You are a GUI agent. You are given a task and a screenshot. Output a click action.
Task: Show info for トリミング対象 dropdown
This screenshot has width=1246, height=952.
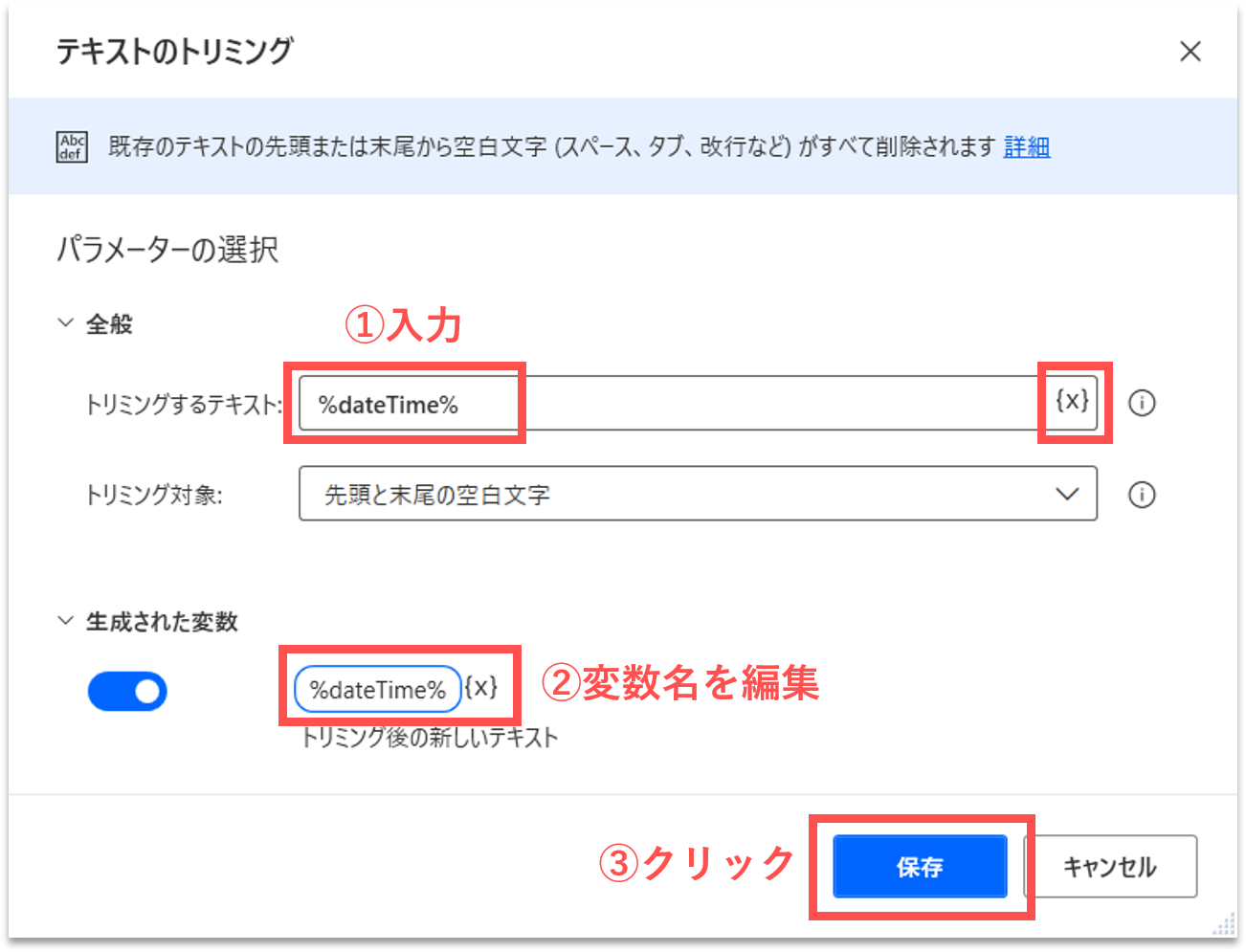point(1142,495)
